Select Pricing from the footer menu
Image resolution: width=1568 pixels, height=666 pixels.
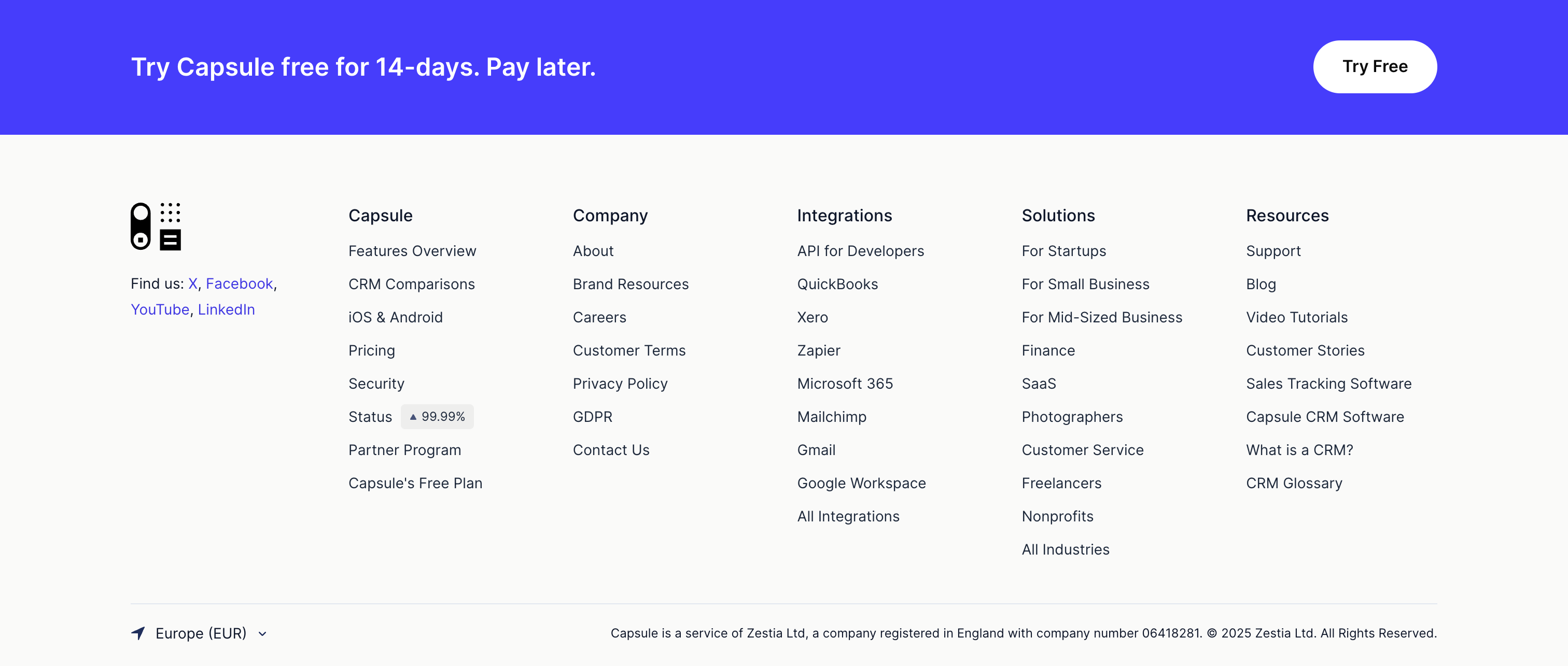coord(371,350)
